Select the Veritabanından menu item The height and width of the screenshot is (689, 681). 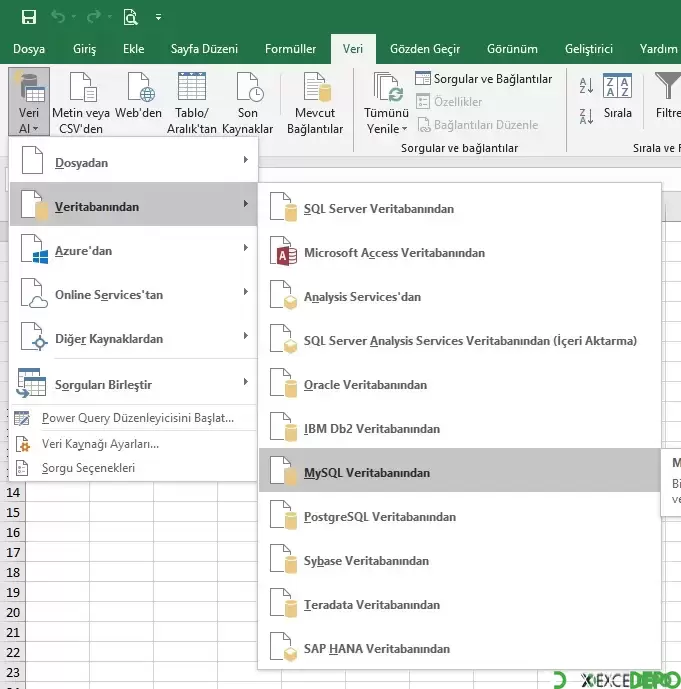tap(134, 204)
